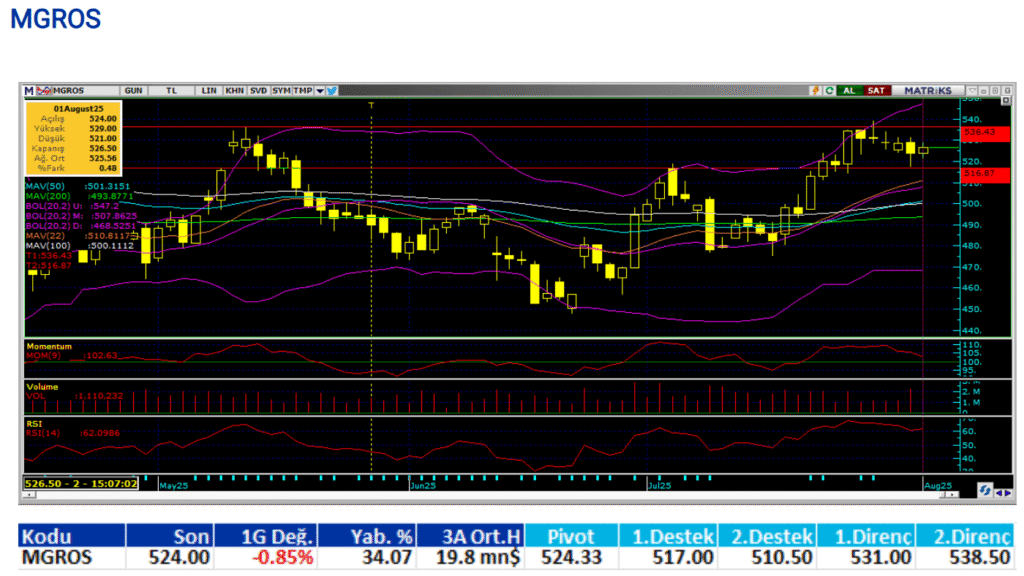1024x576 pixels.
Task: Click the MOM(9) indicator label
Action: [x=72, y=356]
